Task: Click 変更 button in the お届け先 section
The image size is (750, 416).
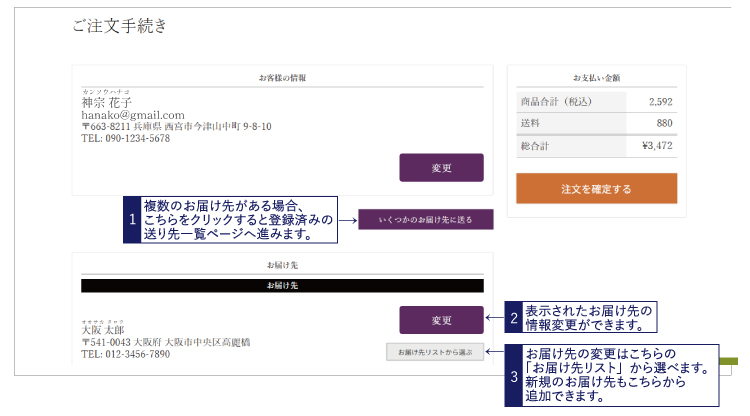Action: click(x=441, y=320)
